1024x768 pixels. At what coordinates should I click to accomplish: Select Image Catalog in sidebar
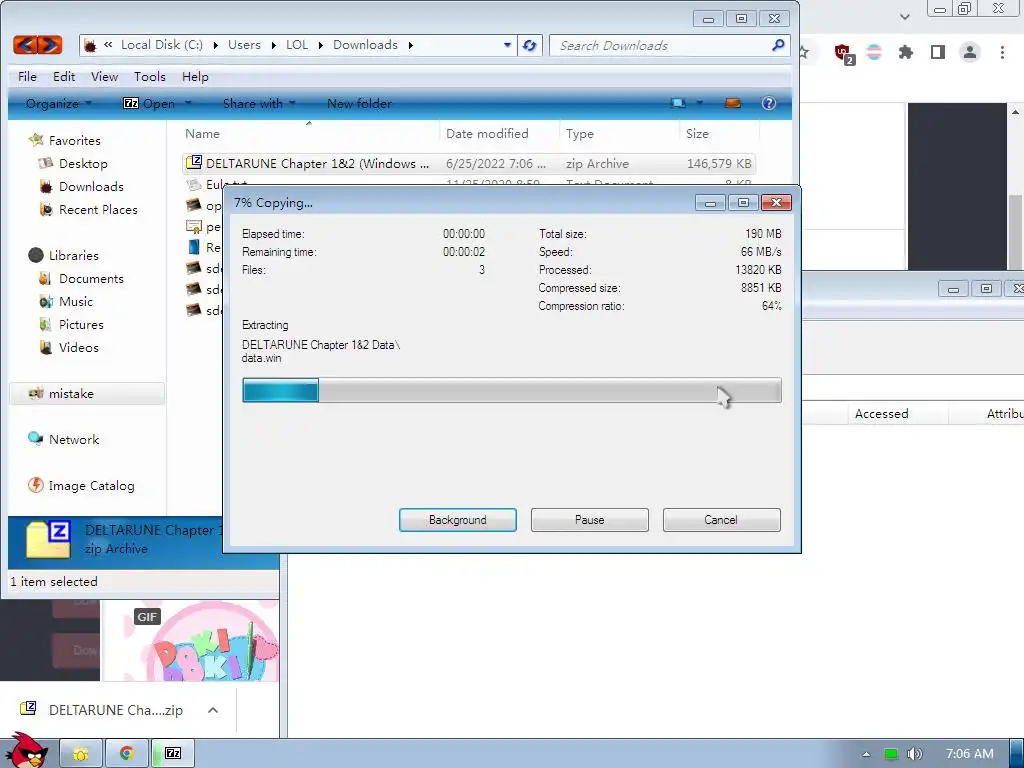tap(82, 485)
